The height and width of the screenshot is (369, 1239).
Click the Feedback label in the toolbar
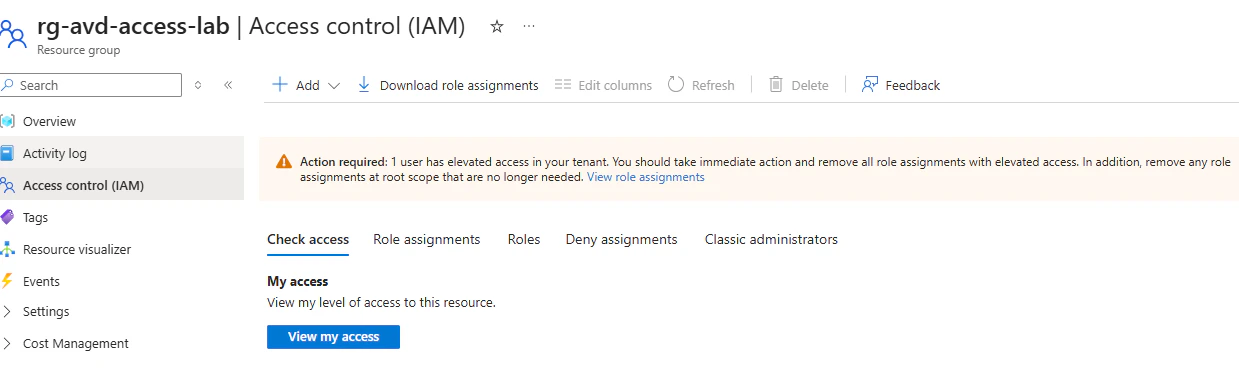[x=913, y=86]
